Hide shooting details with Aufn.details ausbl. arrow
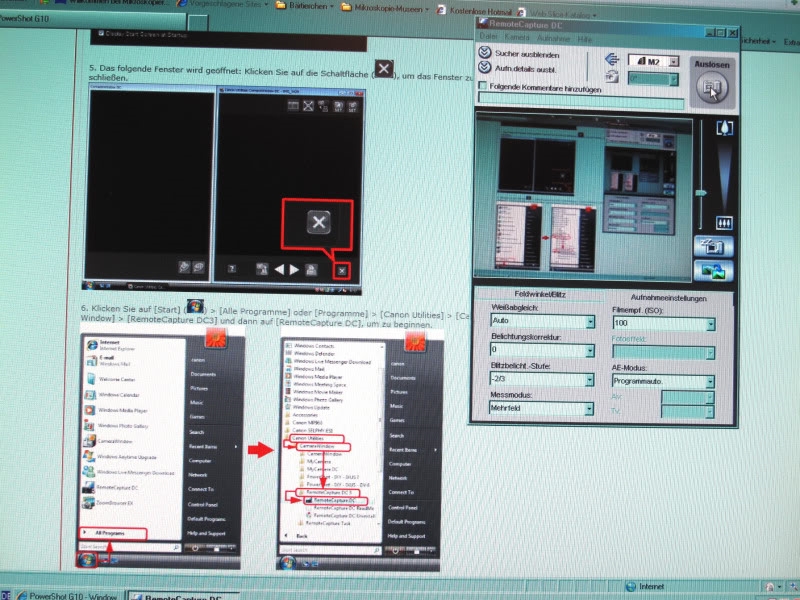Screen dimensions: 800x600 coord(485,68)
